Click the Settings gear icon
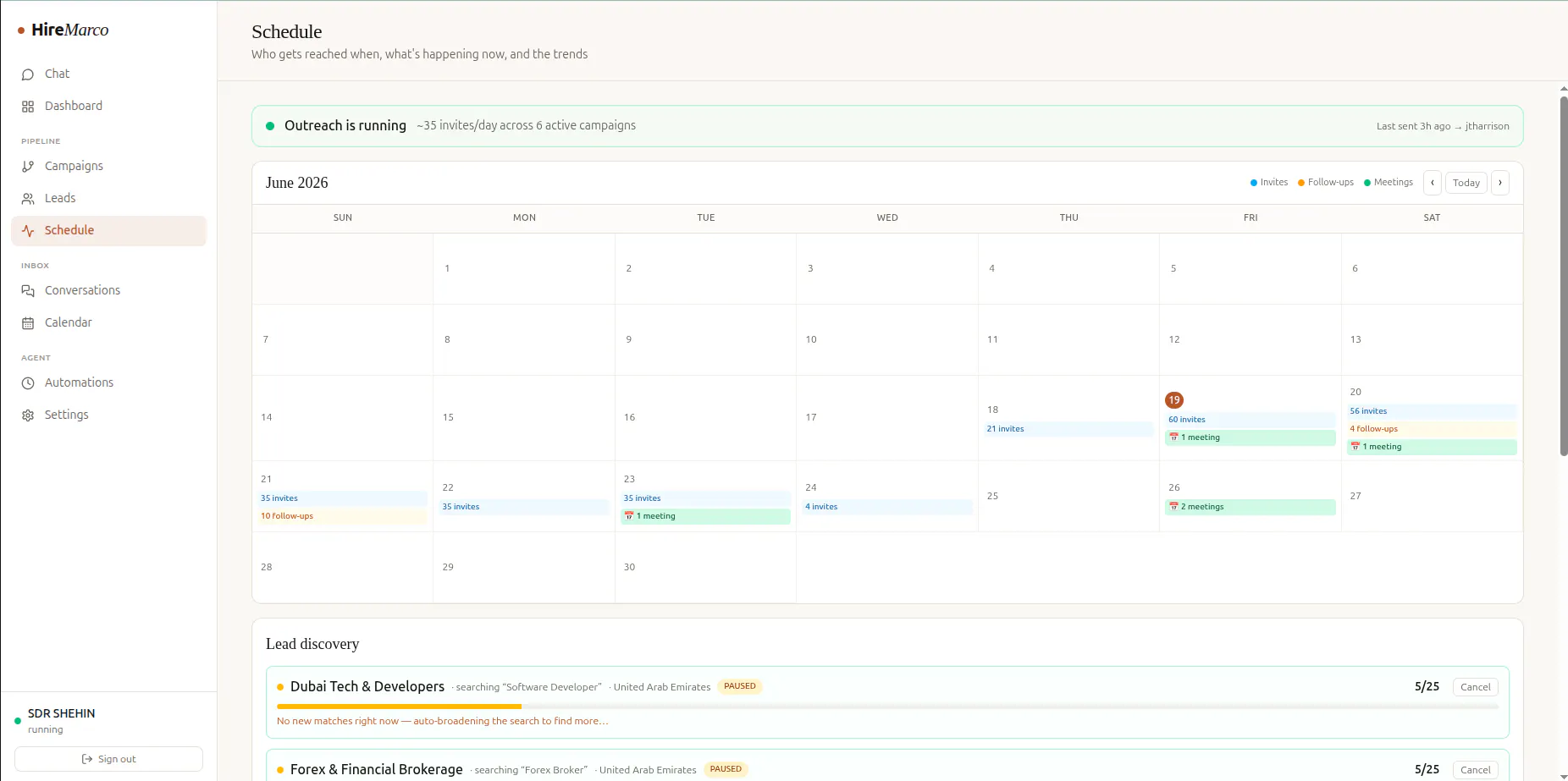This screenshot has height=781, width=1568. [x=28, y=415]
